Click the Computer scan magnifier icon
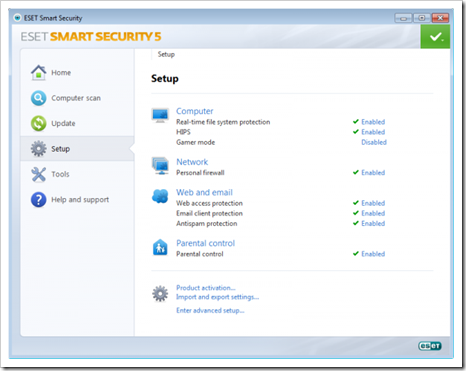 point(39,98)
